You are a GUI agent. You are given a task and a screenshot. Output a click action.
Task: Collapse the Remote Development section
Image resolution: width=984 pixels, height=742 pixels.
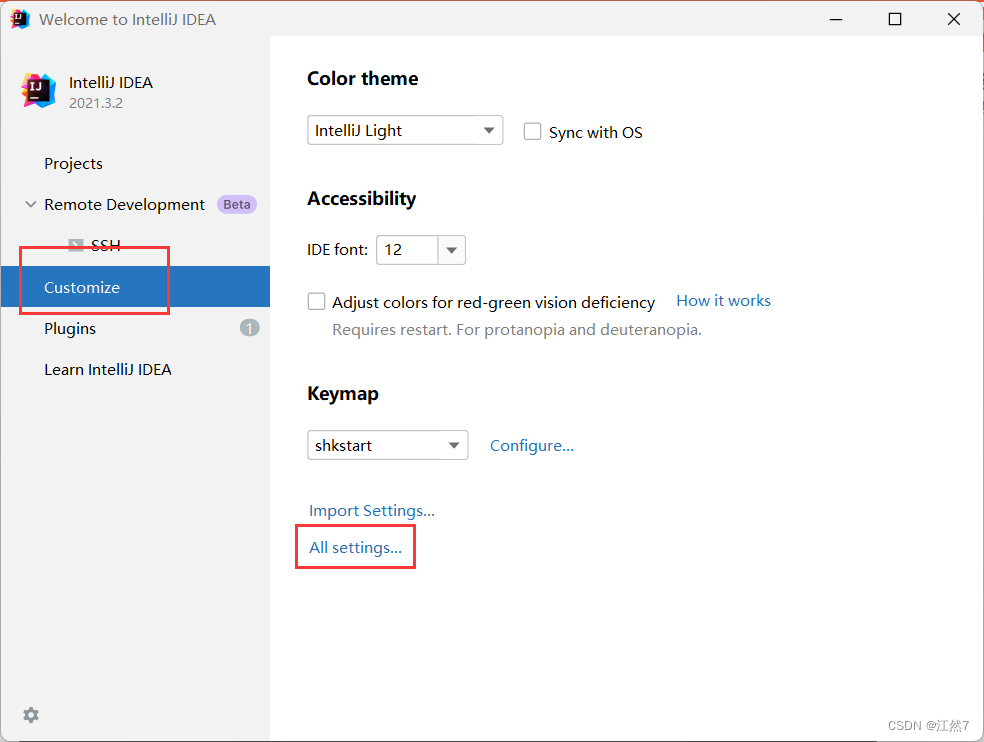(x=30, y=204)
